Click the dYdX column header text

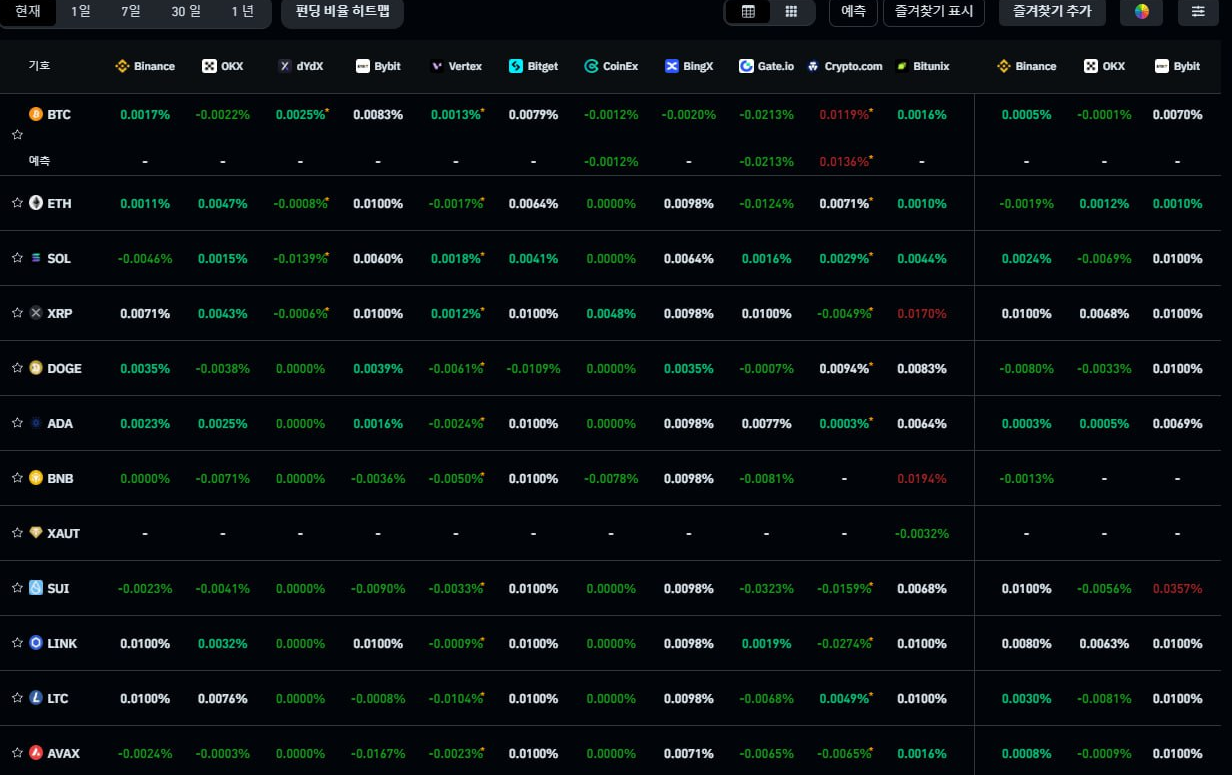point(309,66)
